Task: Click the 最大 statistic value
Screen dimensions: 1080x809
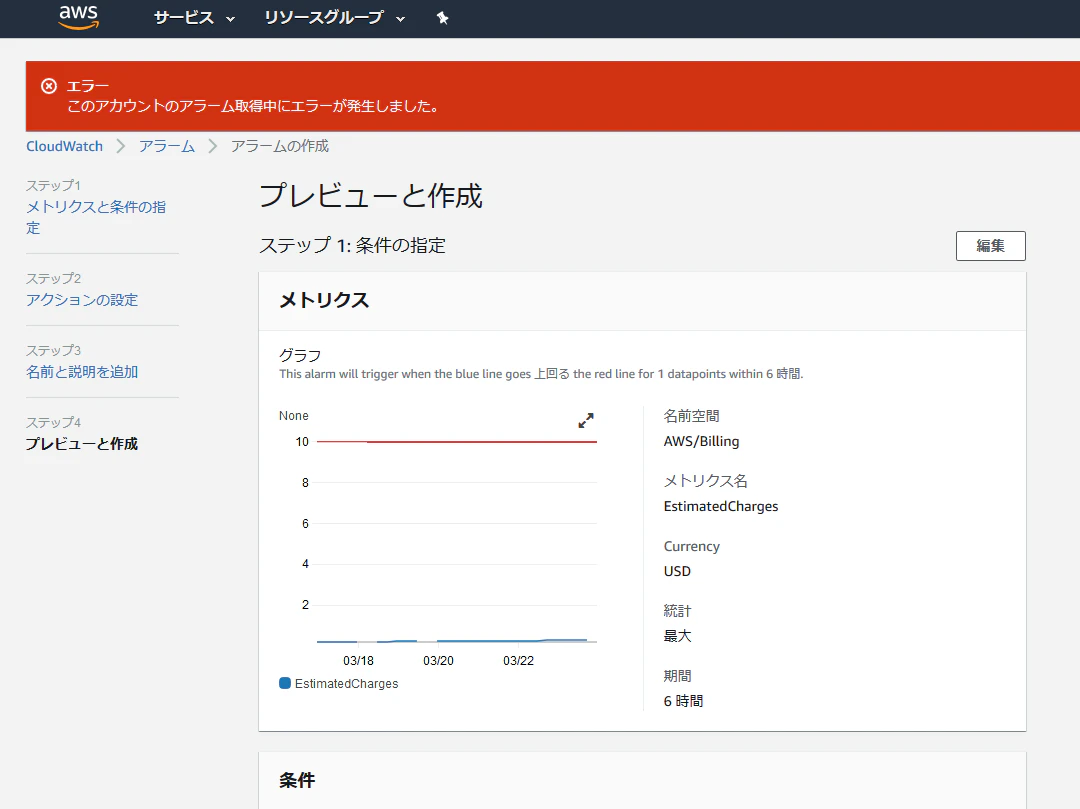Action: [x=677, y=635]
